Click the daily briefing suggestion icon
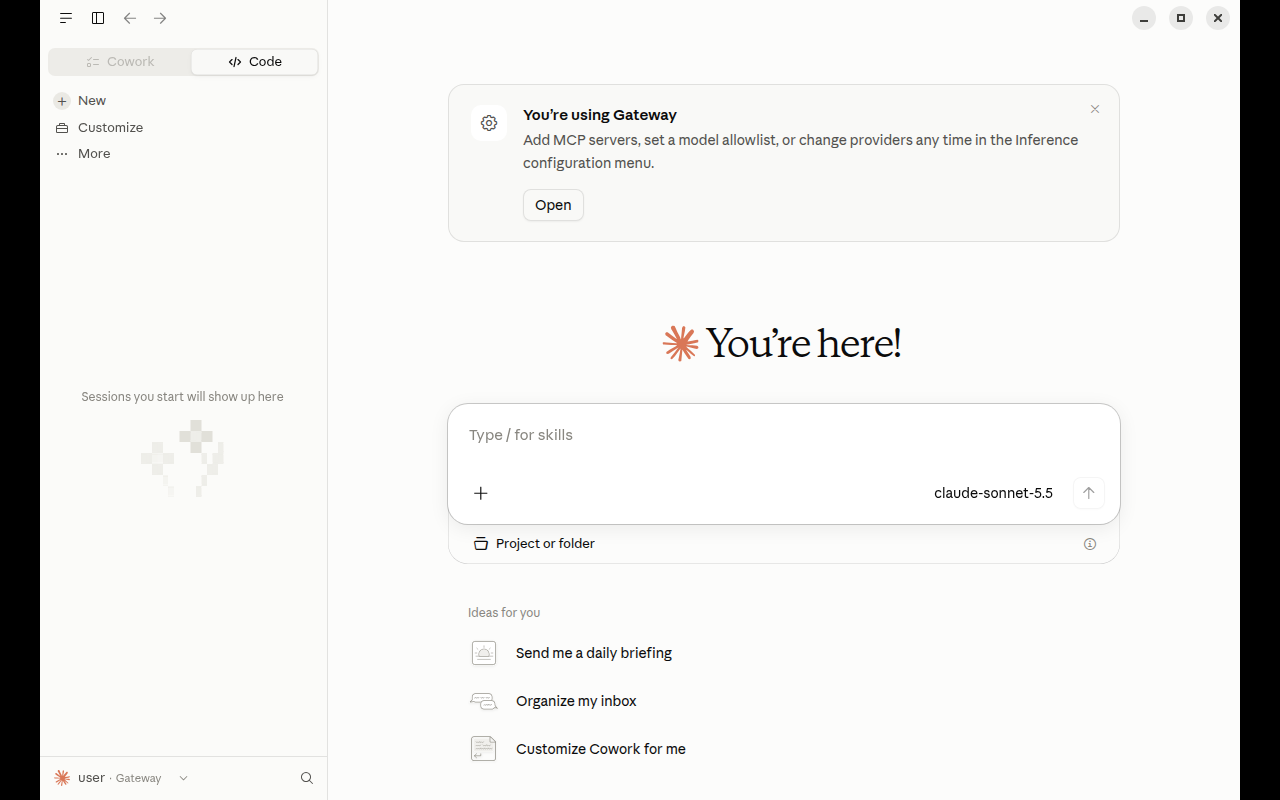Screen dimensions: 1280x800 [x=484, y=653]
